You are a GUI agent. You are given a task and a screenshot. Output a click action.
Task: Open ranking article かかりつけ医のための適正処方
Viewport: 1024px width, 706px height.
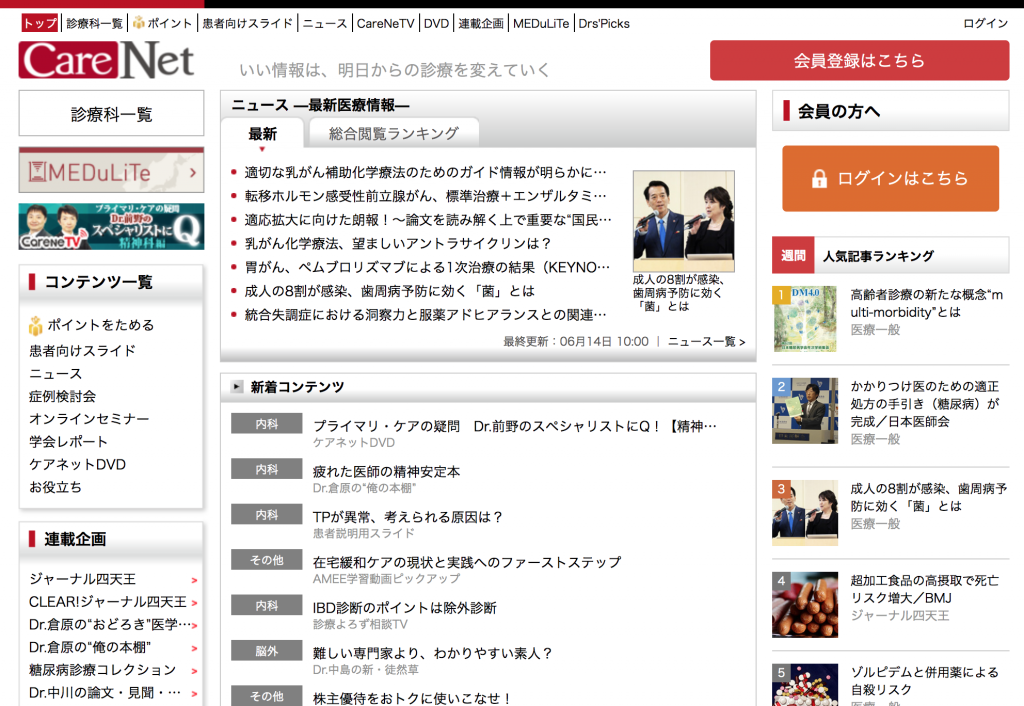tap(925, 404)
